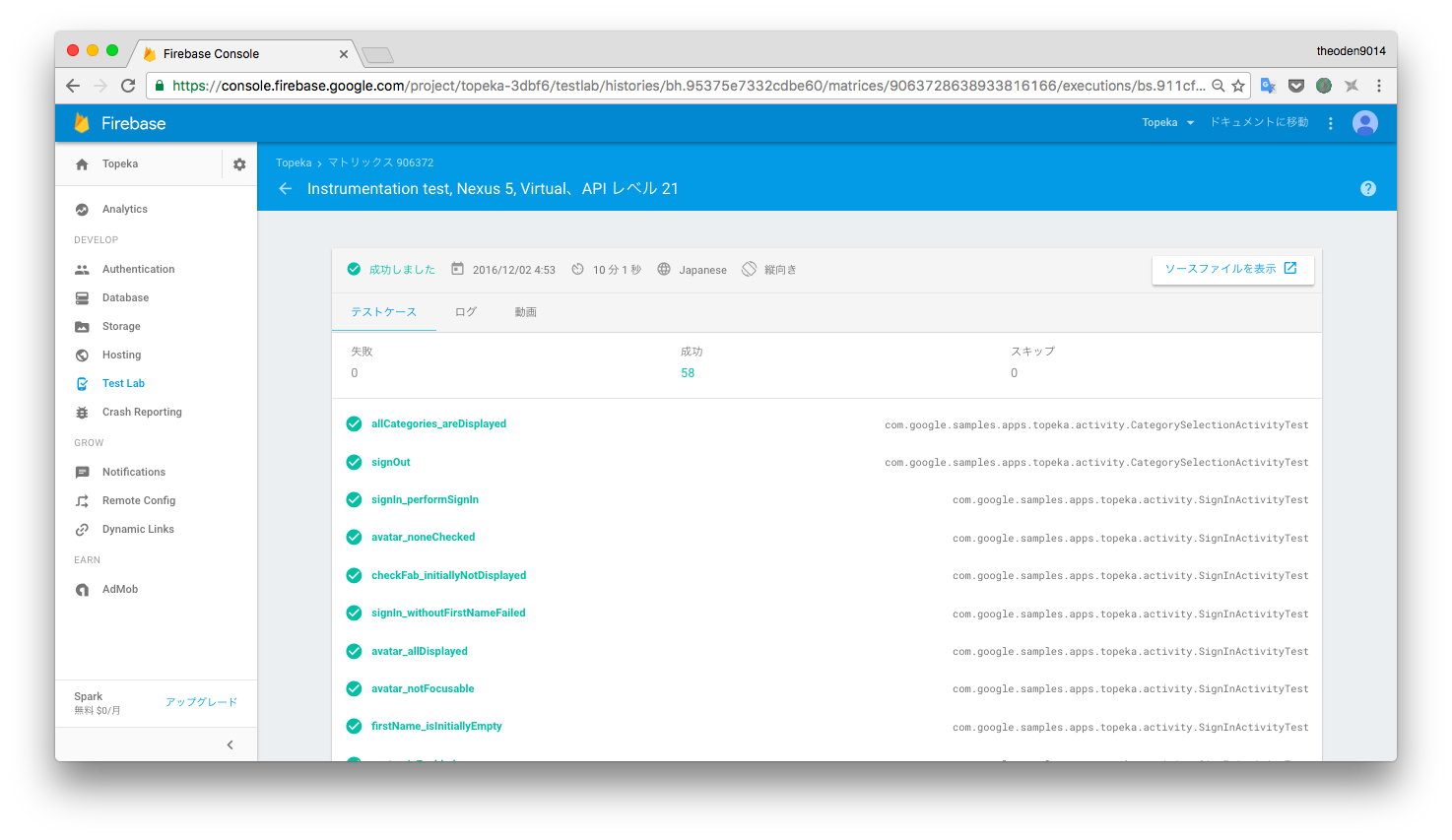Open Dynamic Links section

coord(138,529)
